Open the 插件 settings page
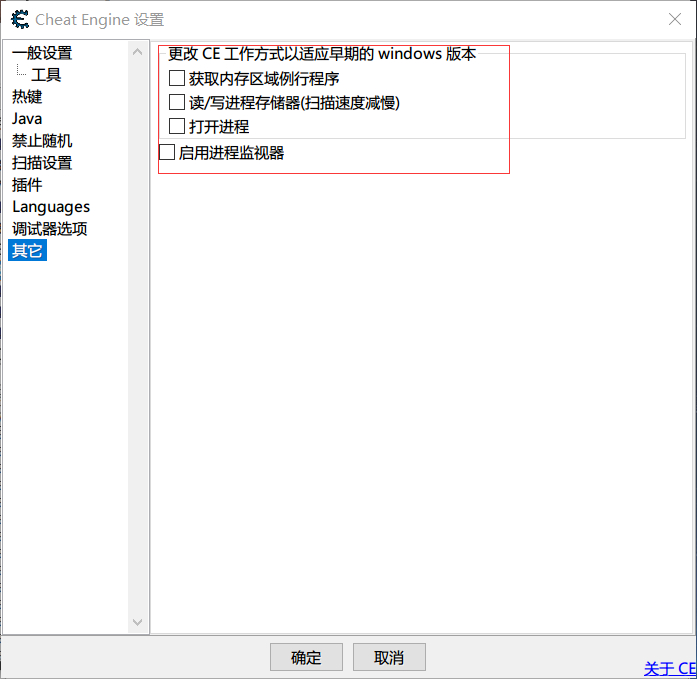The height and width of the screenshot is (679, 697). [x=27, y=185]
